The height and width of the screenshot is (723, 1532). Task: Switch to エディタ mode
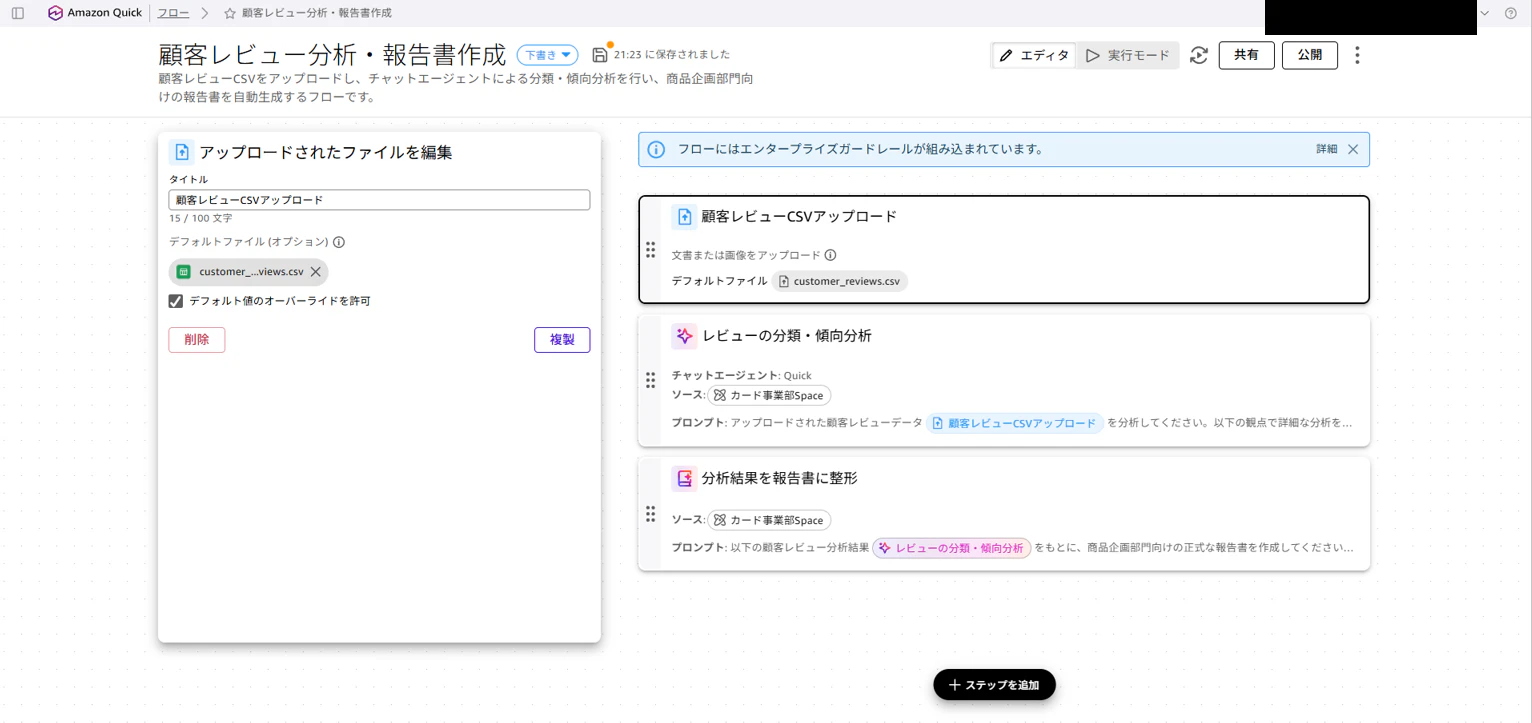[1034, 55]
